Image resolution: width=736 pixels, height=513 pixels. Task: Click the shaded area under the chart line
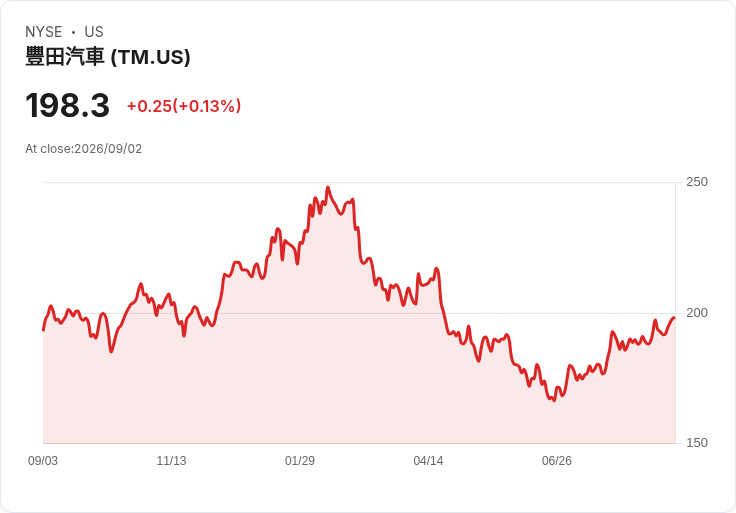329,375
